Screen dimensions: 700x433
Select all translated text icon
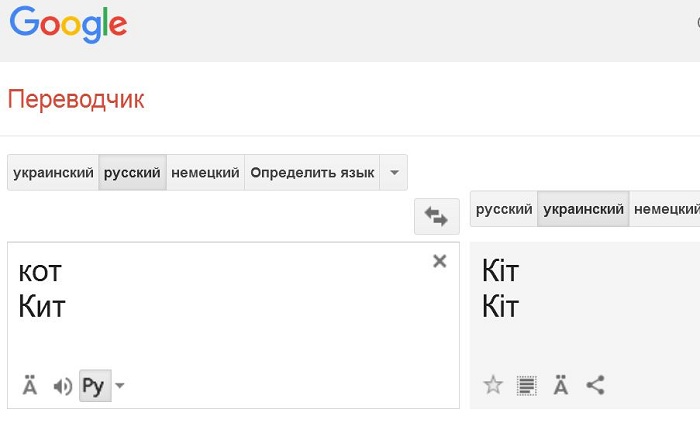[526, 385]
